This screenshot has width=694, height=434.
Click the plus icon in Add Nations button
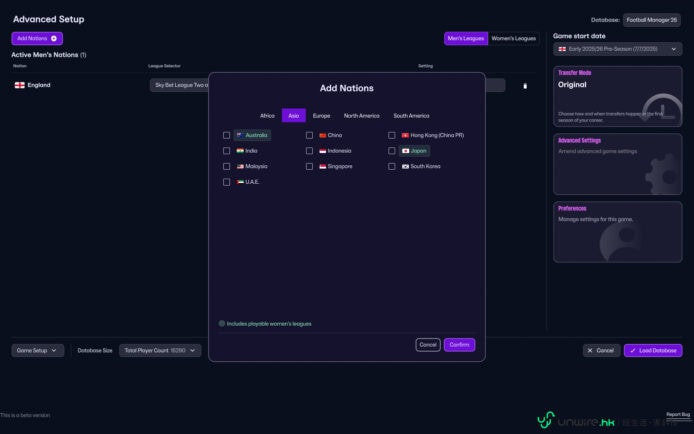[54, 38]
